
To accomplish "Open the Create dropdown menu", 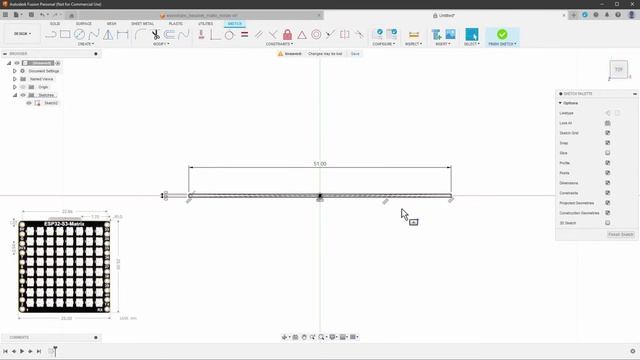I will [86, 44].
